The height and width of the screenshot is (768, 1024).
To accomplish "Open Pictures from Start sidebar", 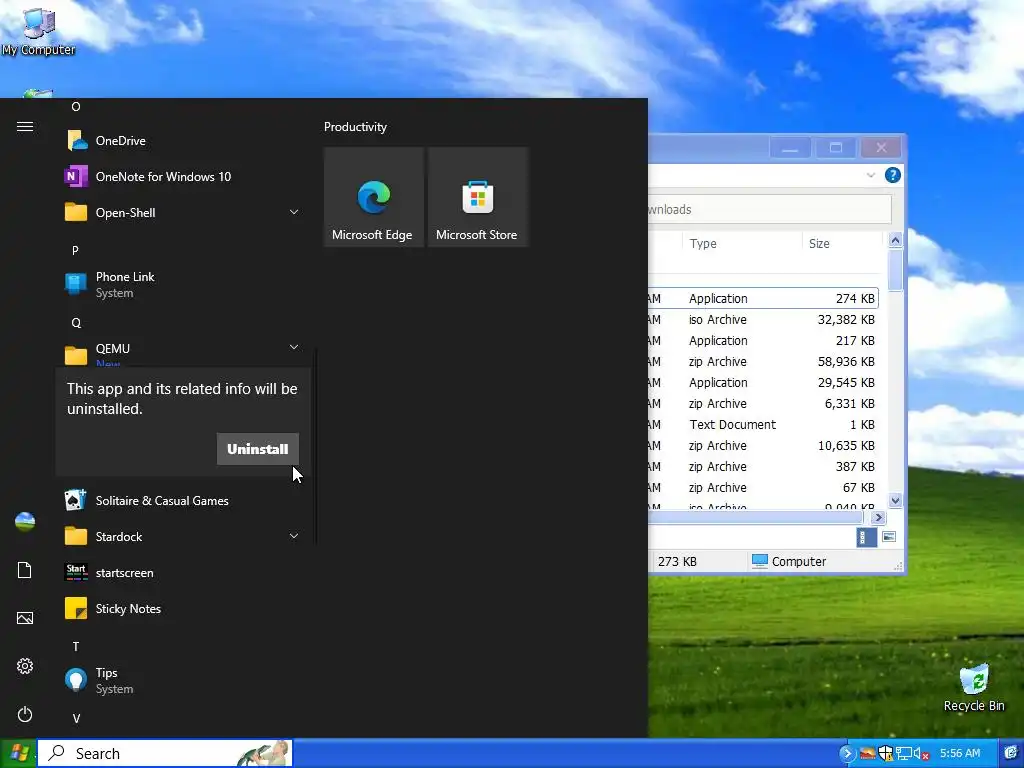I will [x=25, y=618].
